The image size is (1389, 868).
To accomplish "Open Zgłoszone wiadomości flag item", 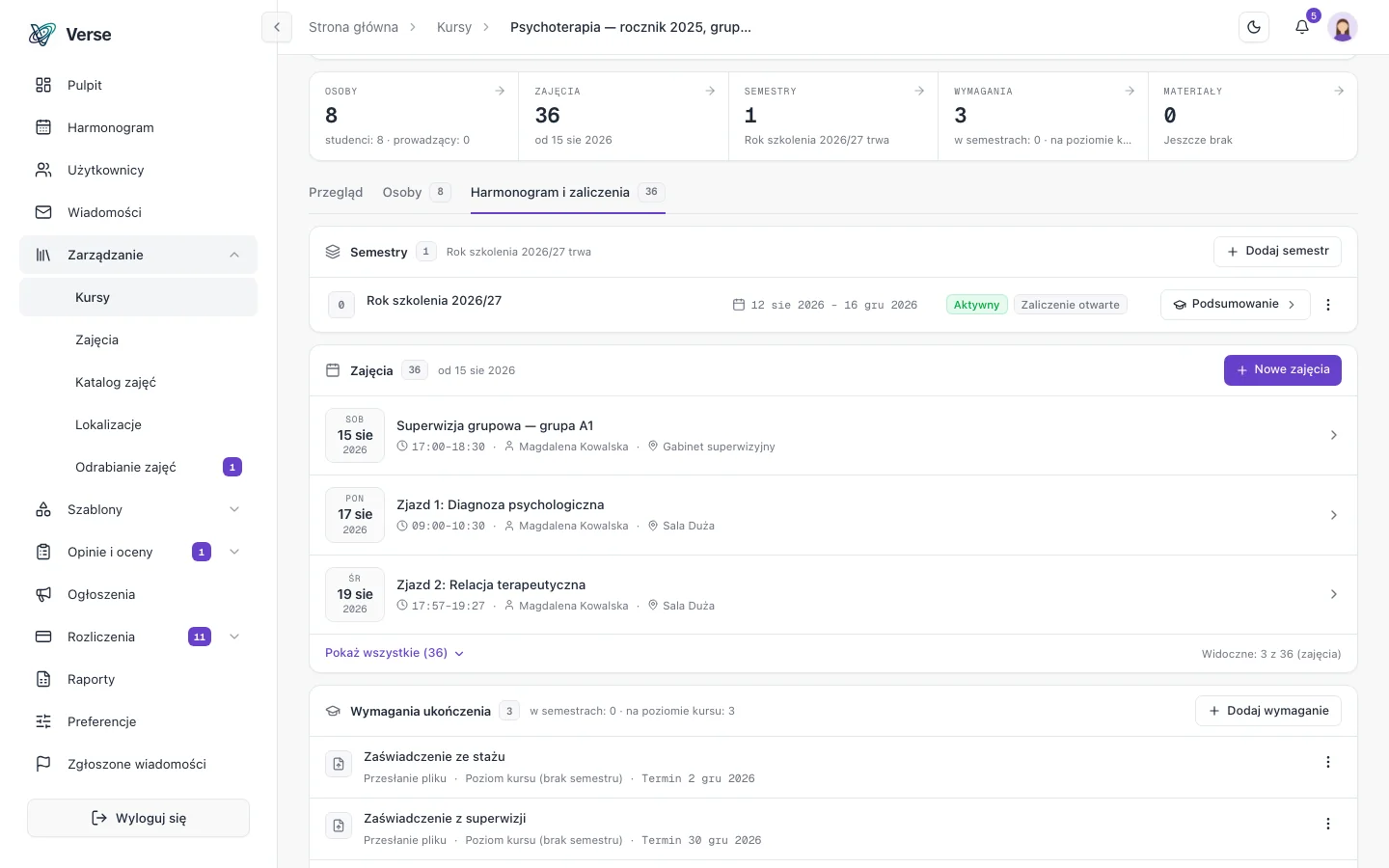I will coord(139,764).
